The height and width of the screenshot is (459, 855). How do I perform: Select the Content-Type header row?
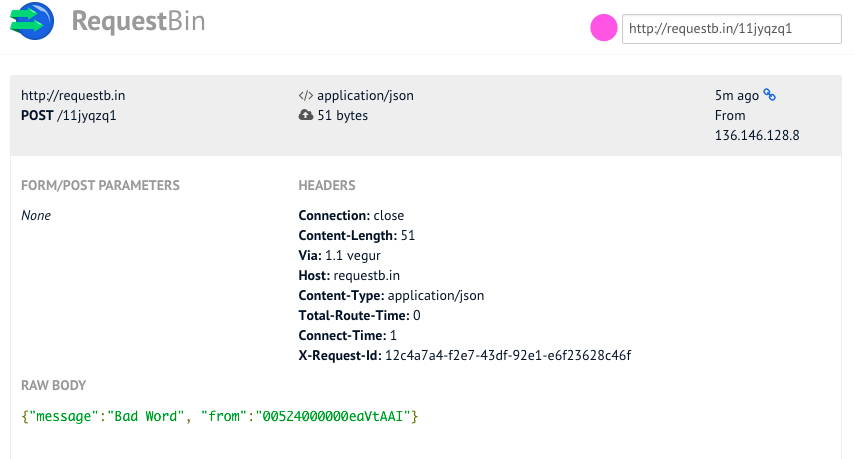tap(391, 295)
